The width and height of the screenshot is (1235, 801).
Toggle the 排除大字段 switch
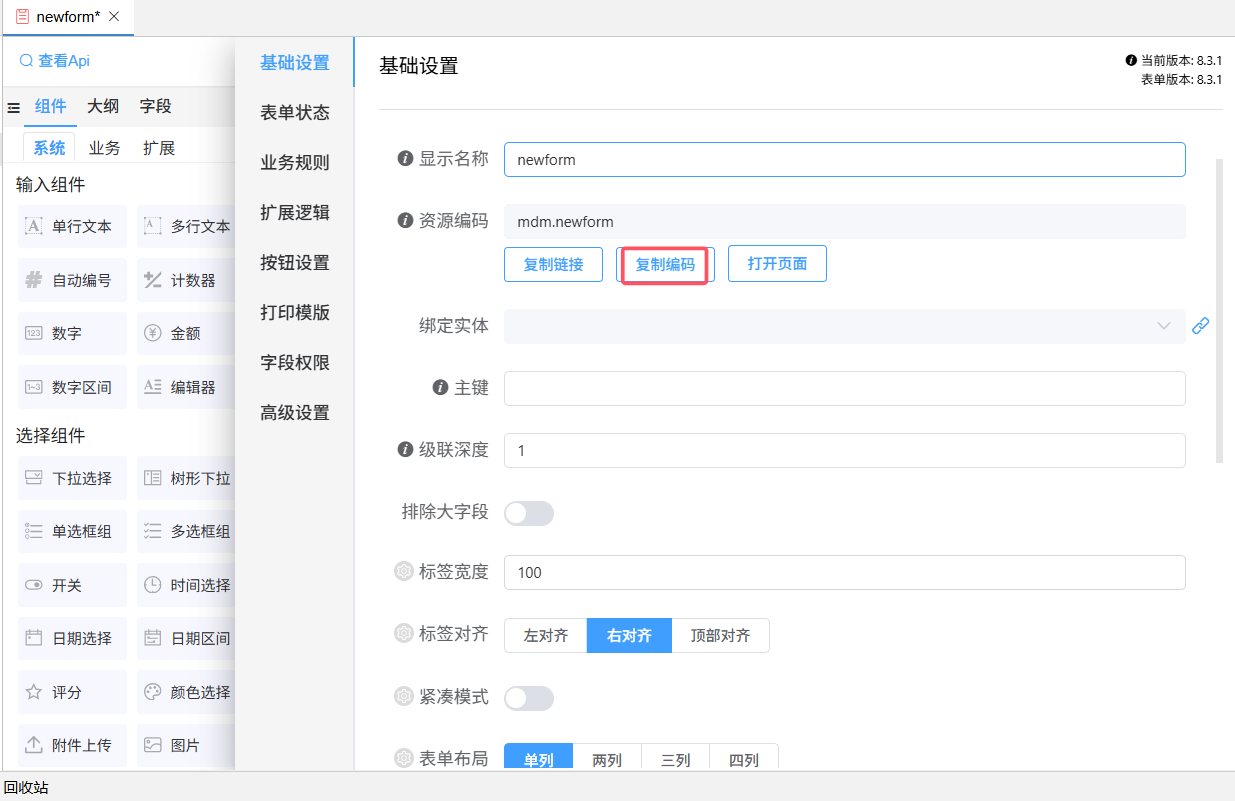[528, 513]
